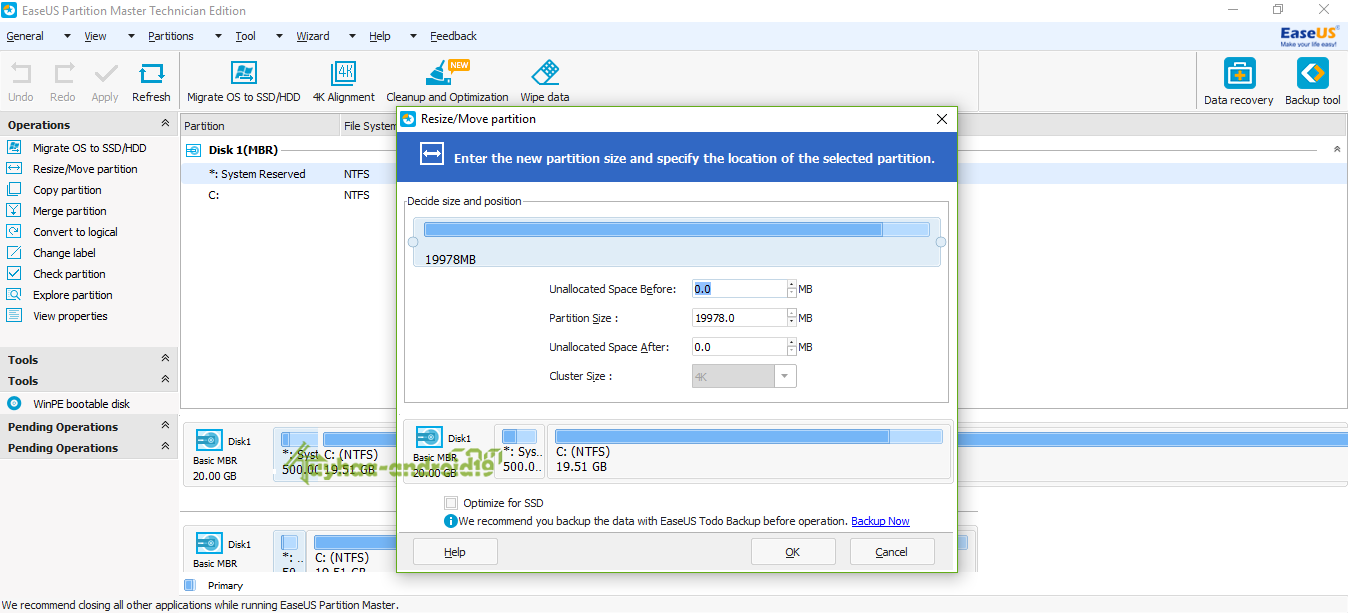Image resolution: width=1348 pixels, height=613 pixels.
Task: Click the Help button in dialog
Action: coord(455,552)
